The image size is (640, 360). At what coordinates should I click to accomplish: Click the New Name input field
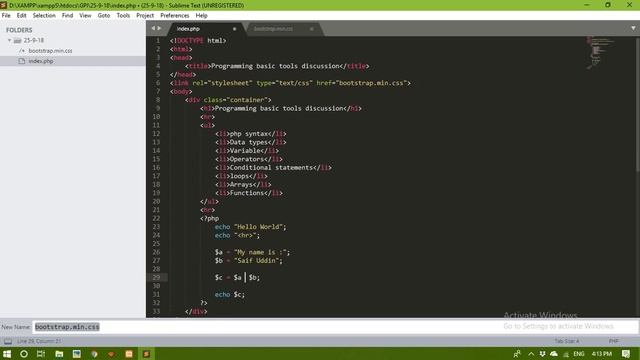click(335, 327)
